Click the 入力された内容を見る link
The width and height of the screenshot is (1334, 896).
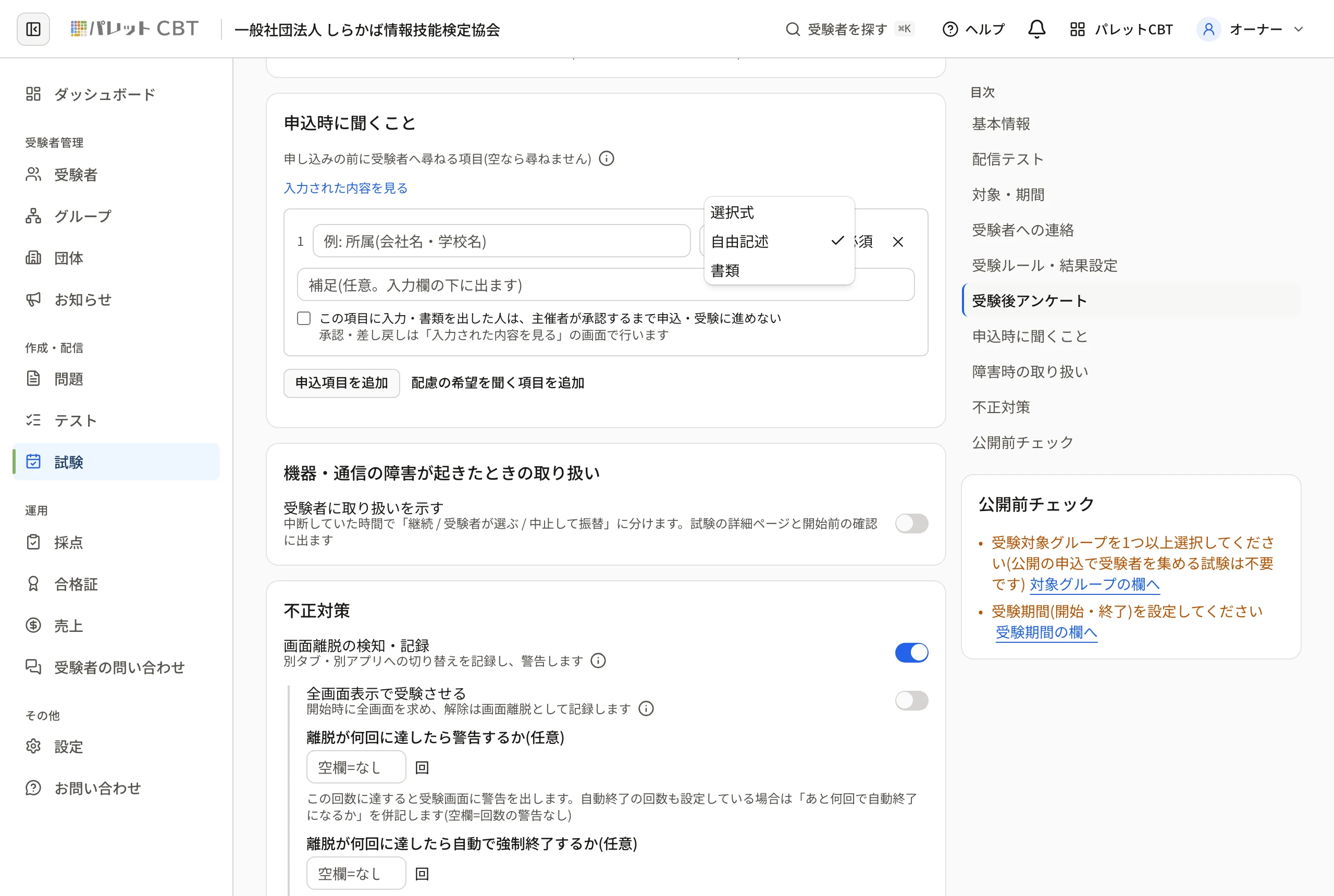346,188
